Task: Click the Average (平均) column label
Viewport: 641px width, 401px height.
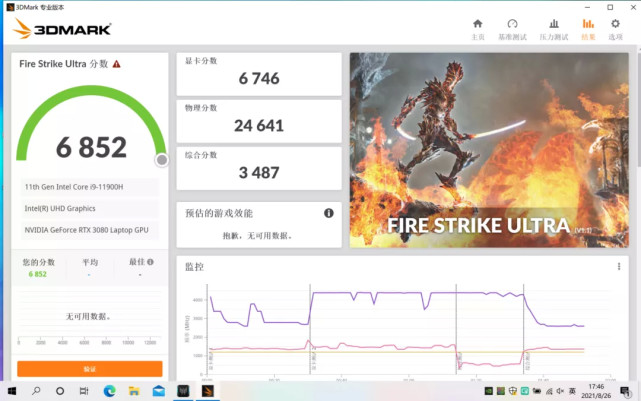Action: [90, 262]
